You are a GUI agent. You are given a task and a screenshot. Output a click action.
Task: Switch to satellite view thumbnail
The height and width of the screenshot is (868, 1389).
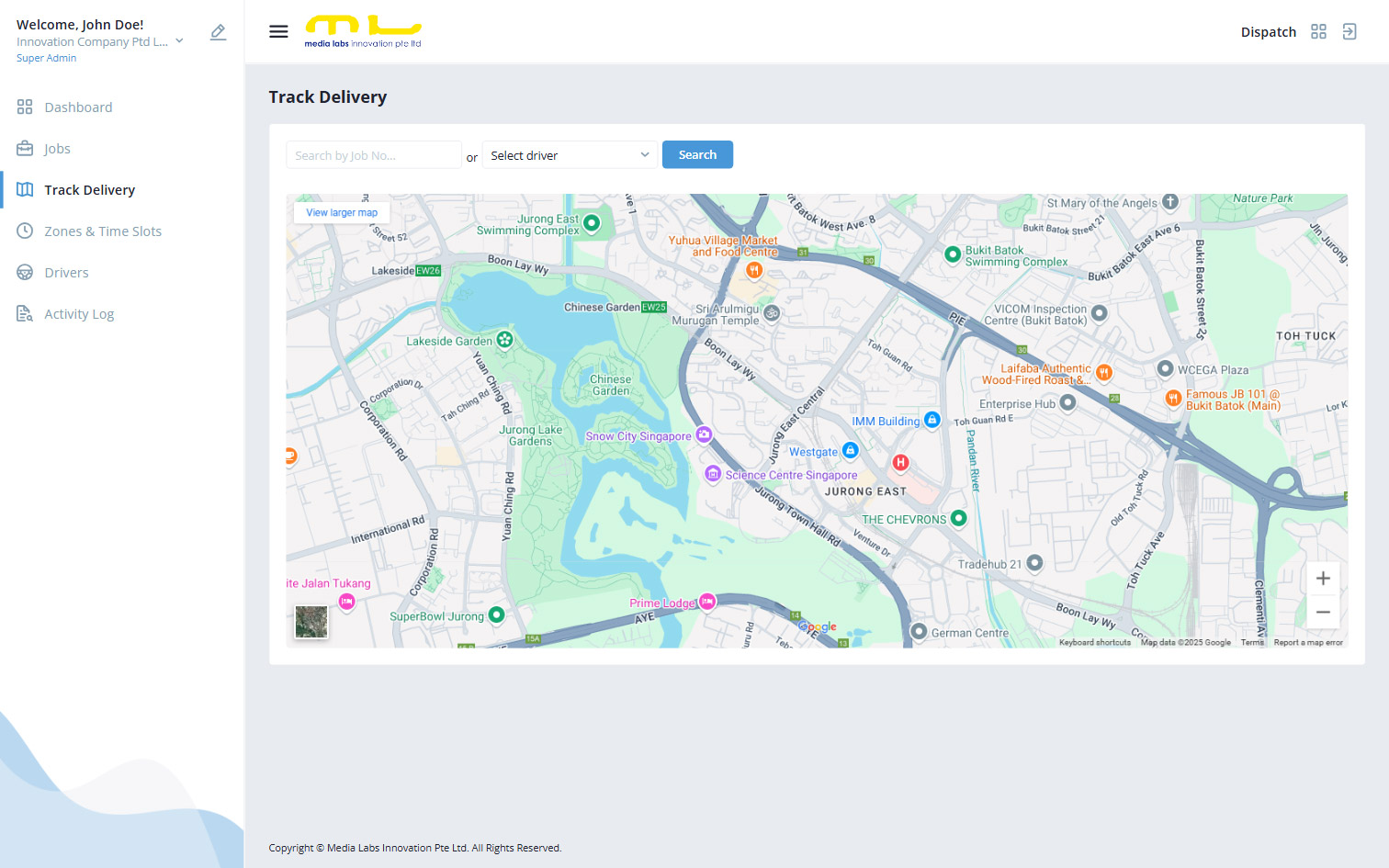coord(311,622)
